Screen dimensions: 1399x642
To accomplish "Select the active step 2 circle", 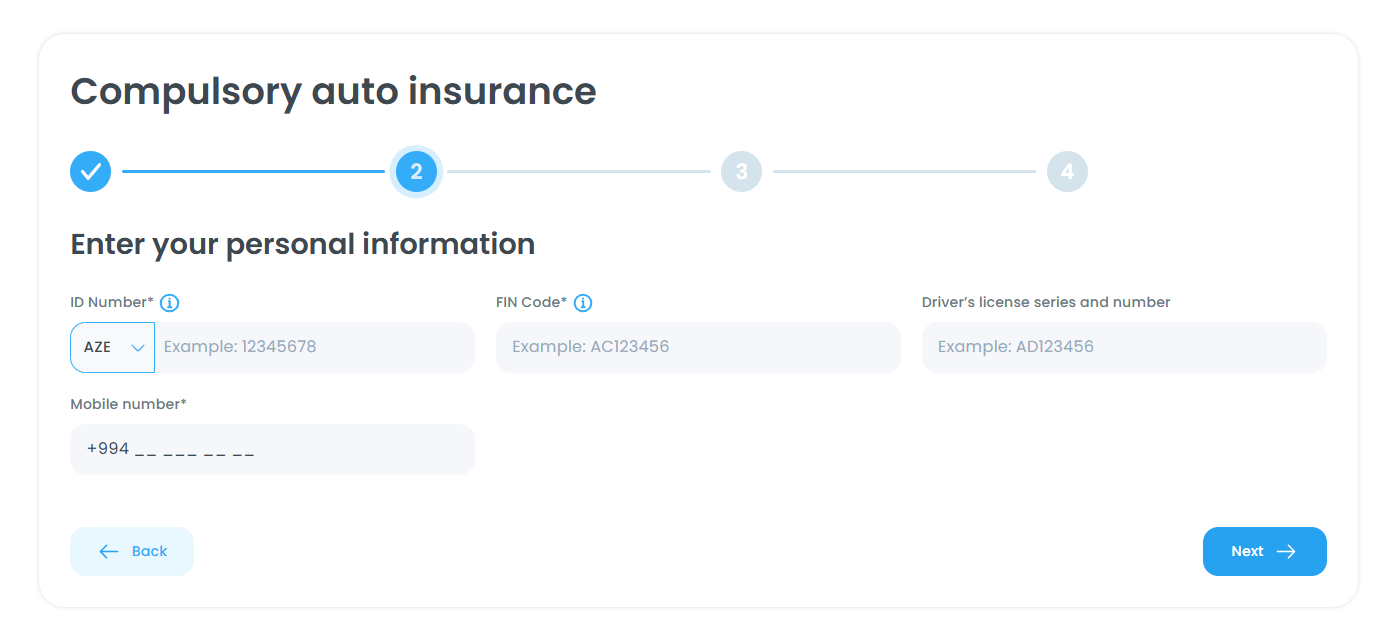I will coord(416,172).
